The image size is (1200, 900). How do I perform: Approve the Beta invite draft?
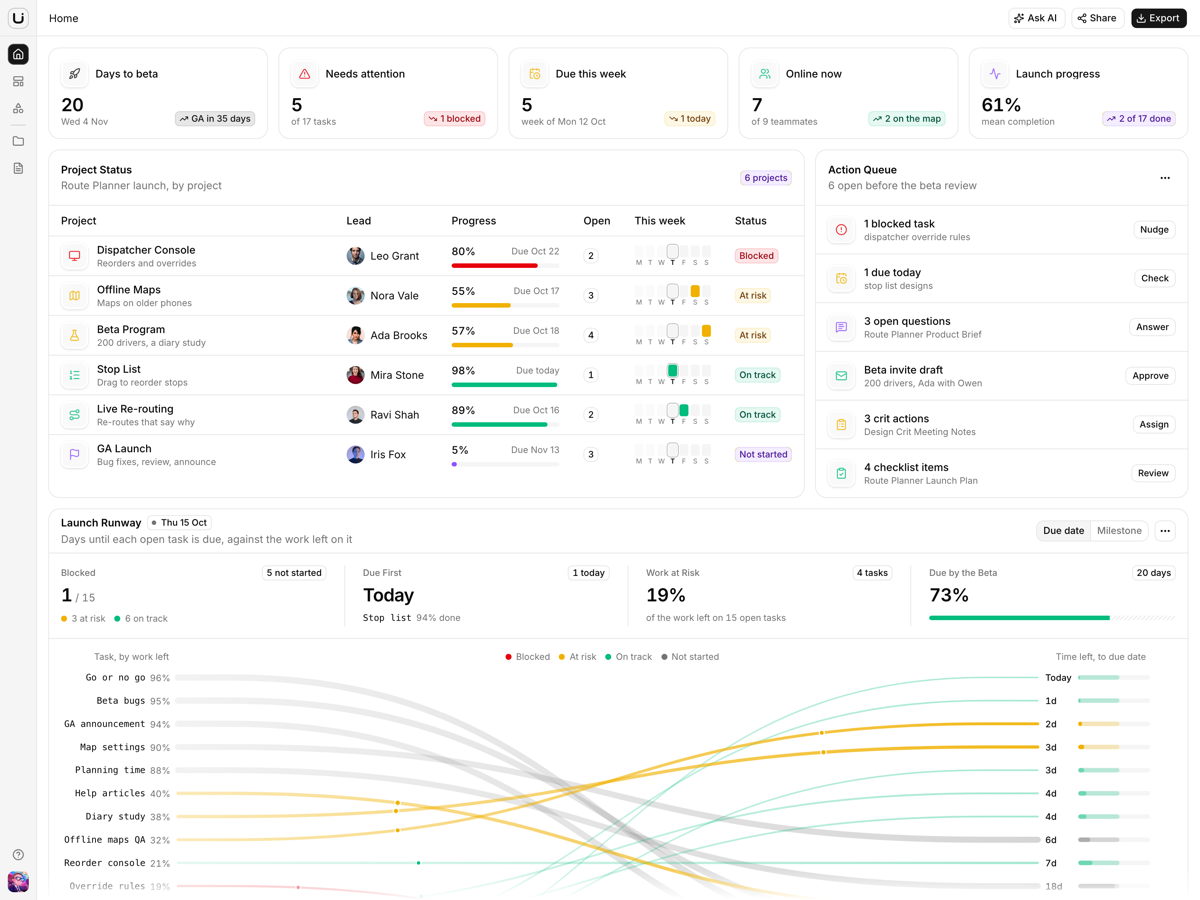tap(1150, 376)
